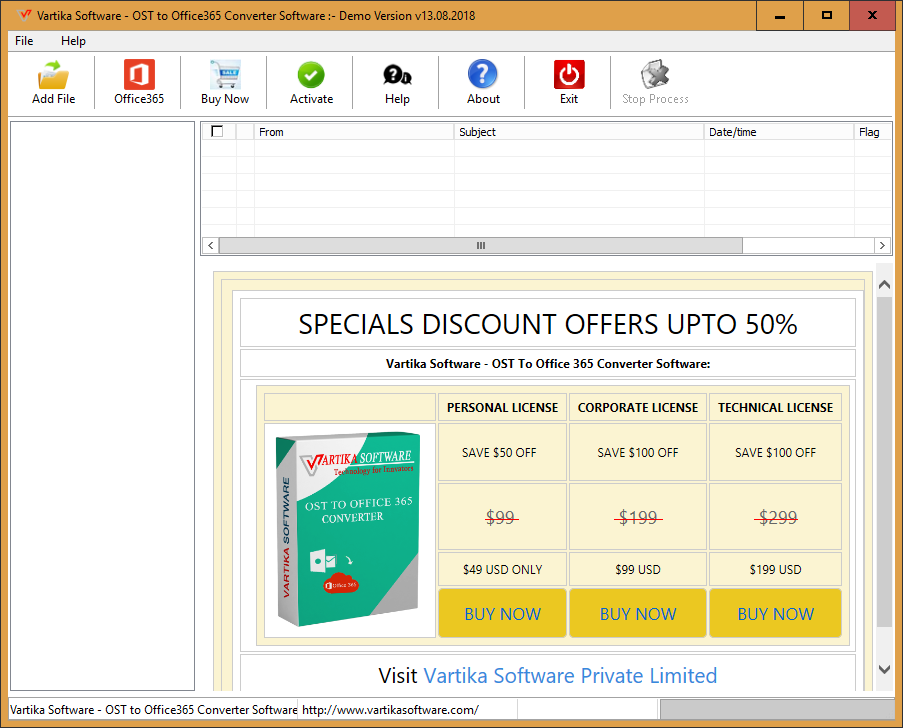Click the SAVE $50 OFF text
Screen dimensions: 903x728
coord(499,453)
